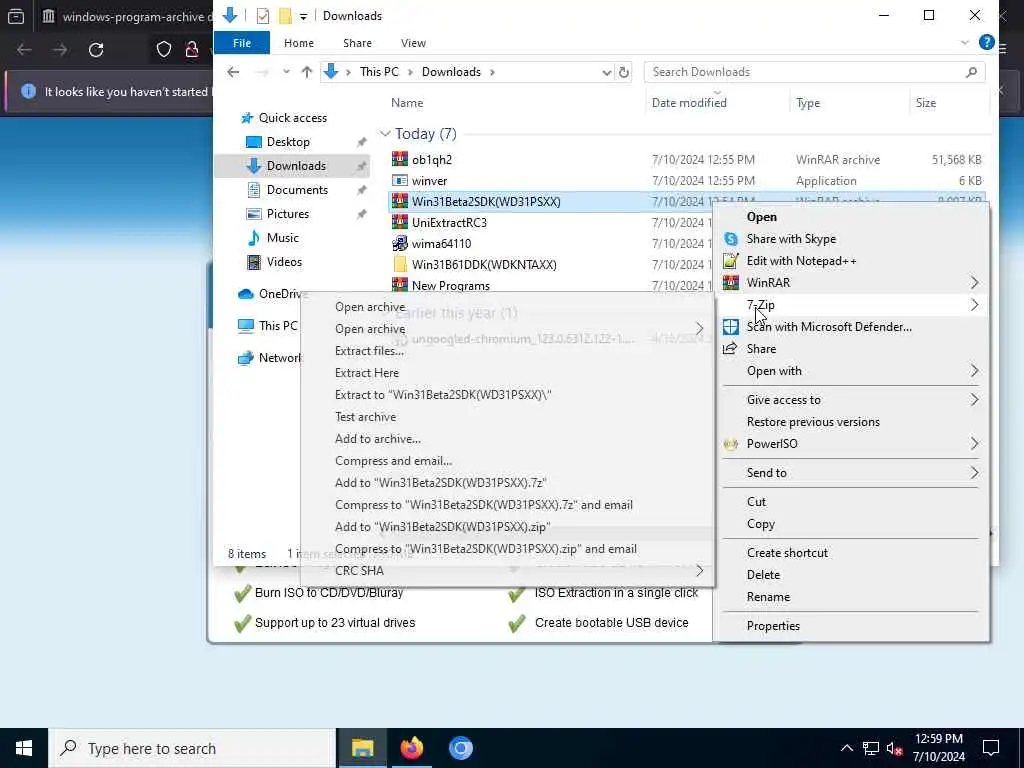Open the Windows Start menu
The height and width of the screenshot is (768, 1024).
[x=24, y=748]
